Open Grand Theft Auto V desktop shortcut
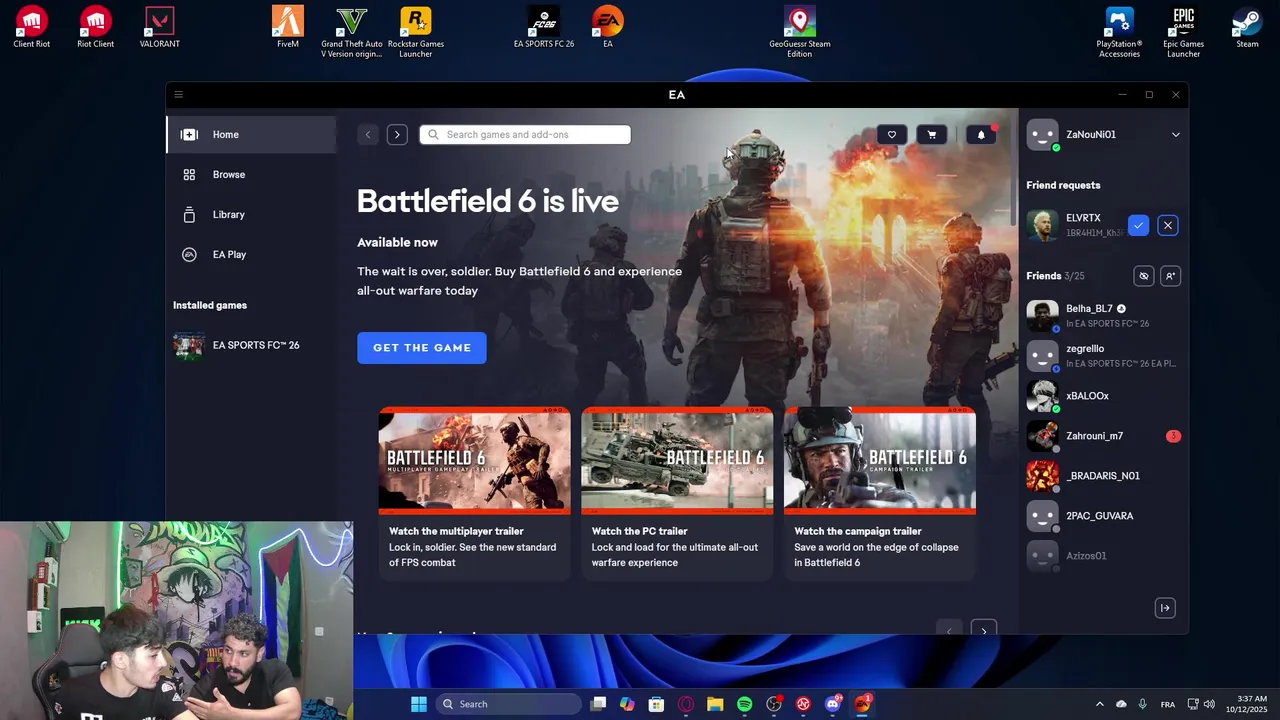The width and height of the screenshot is (1280, 720). coord(352,32)
